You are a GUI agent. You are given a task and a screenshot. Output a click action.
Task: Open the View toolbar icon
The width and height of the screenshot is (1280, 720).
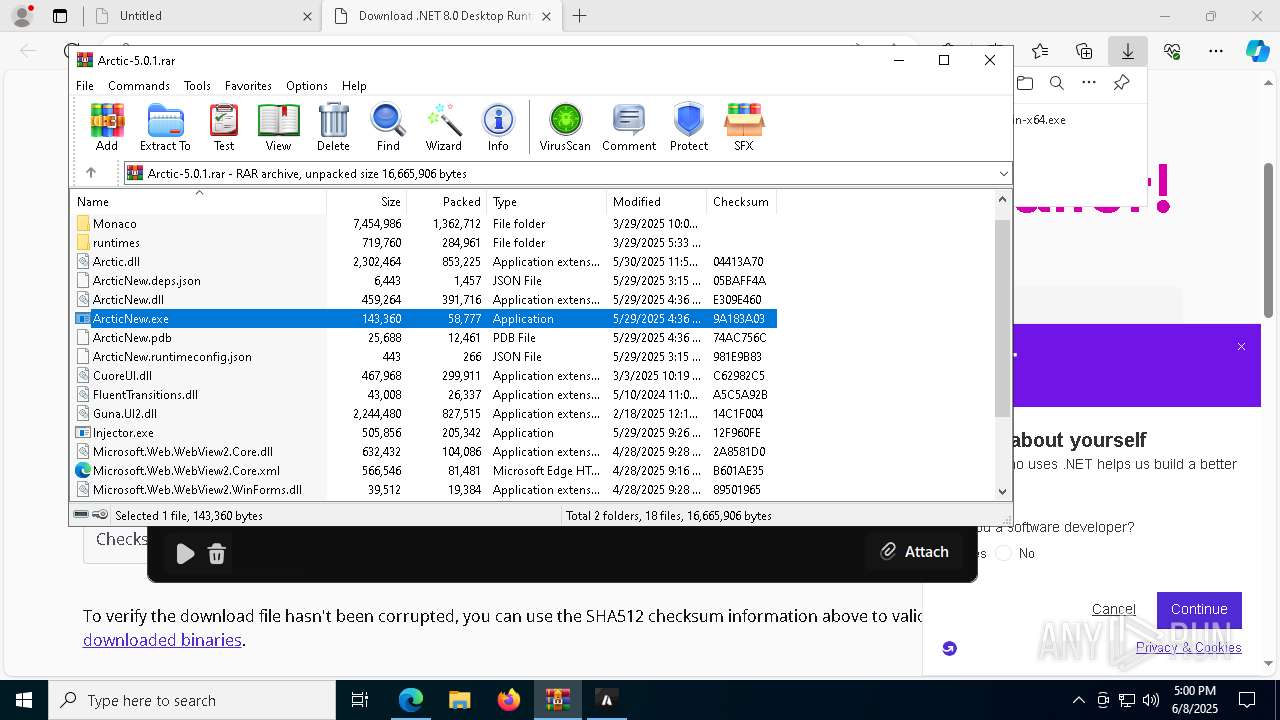pos(278,127)
